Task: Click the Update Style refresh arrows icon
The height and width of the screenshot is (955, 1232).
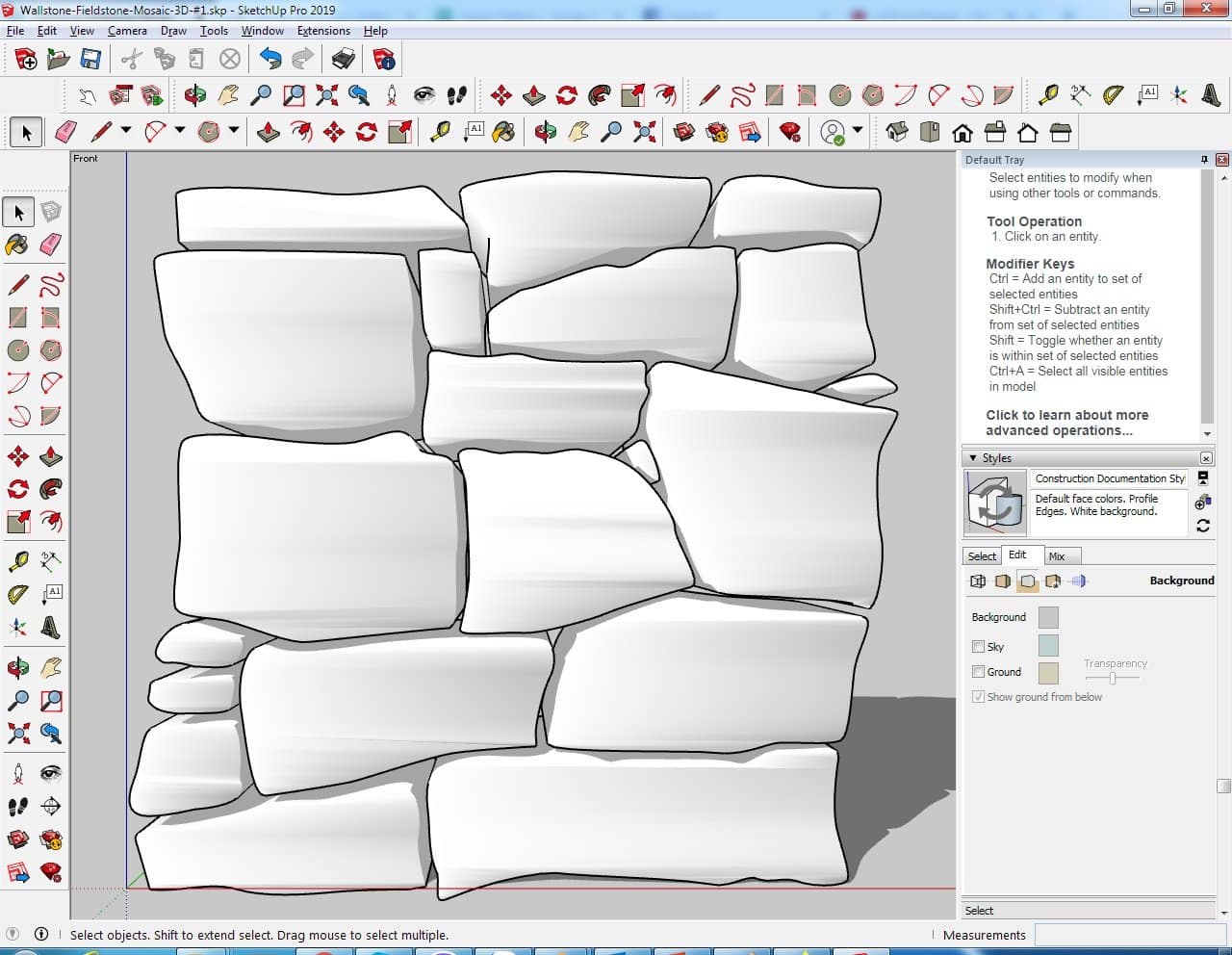Action: pos(1202,526)
